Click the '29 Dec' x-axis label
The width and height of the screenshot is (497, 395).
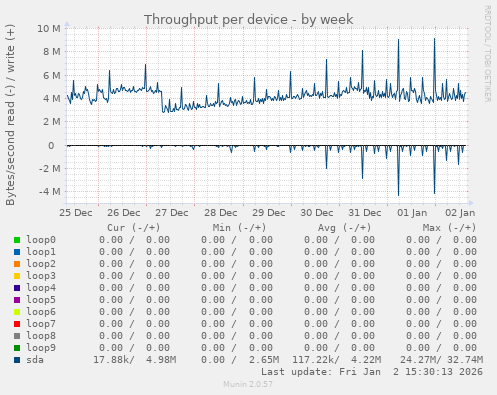coord(269,213)
